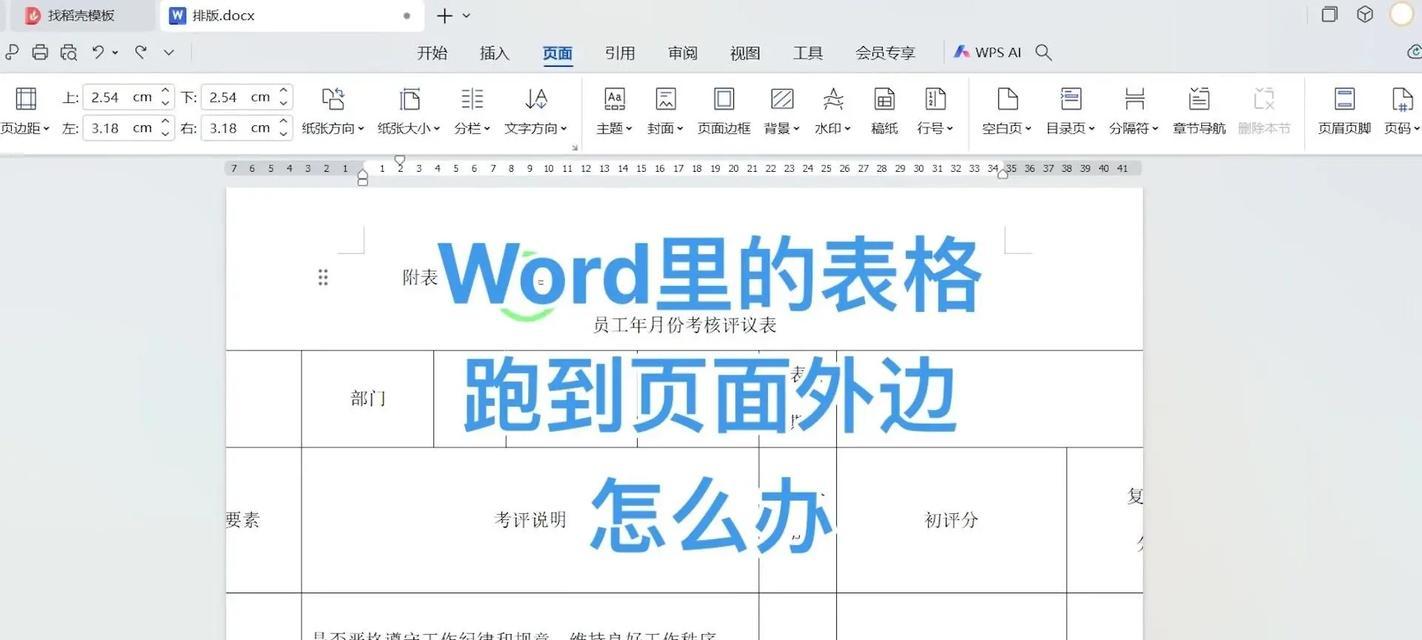Increase the bottom margin 下 value
The width and height of the screenshot is (1422, 640).
tap(284, 91)
